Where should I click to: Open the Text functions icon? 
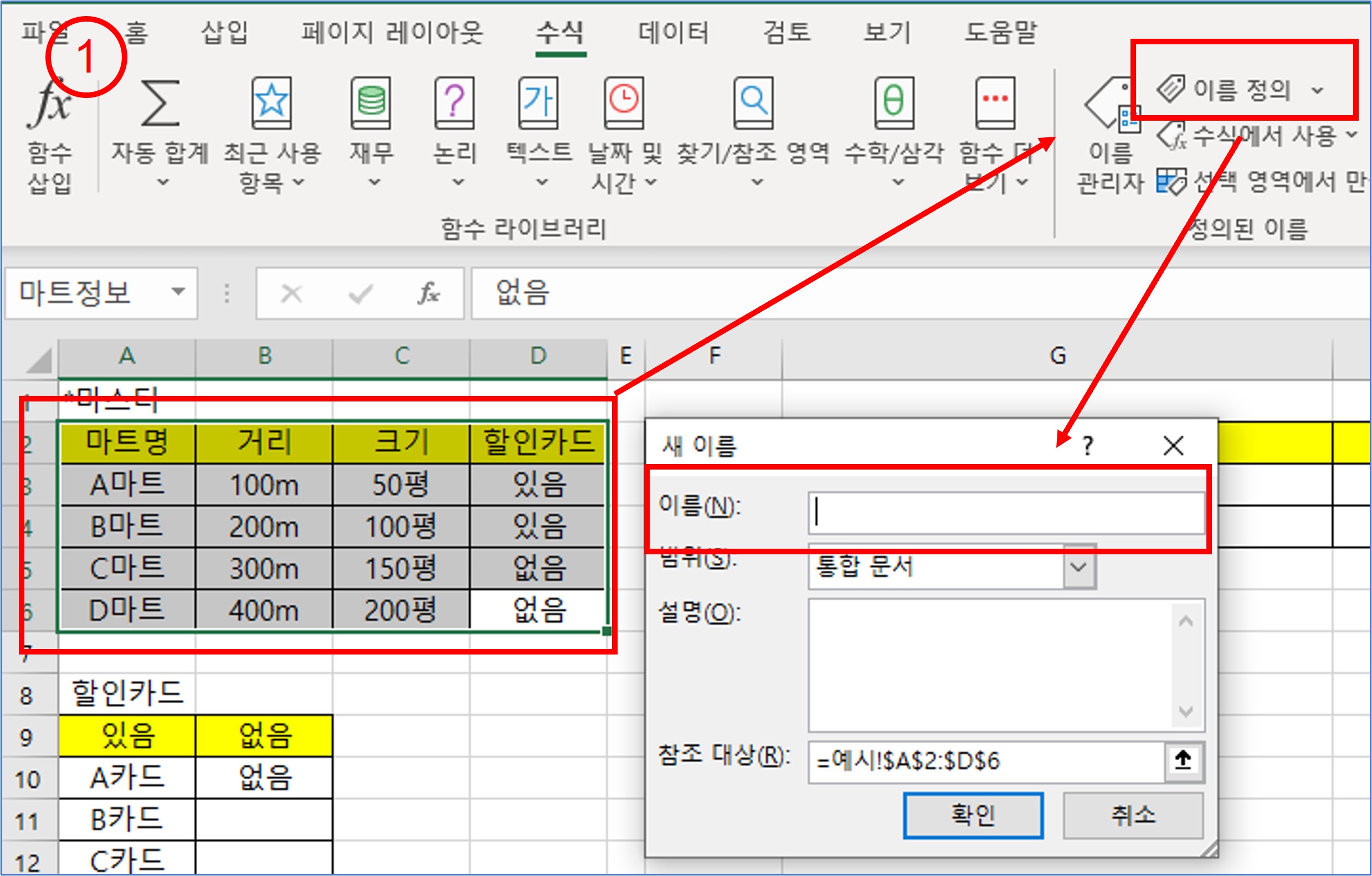click(538, 104)
